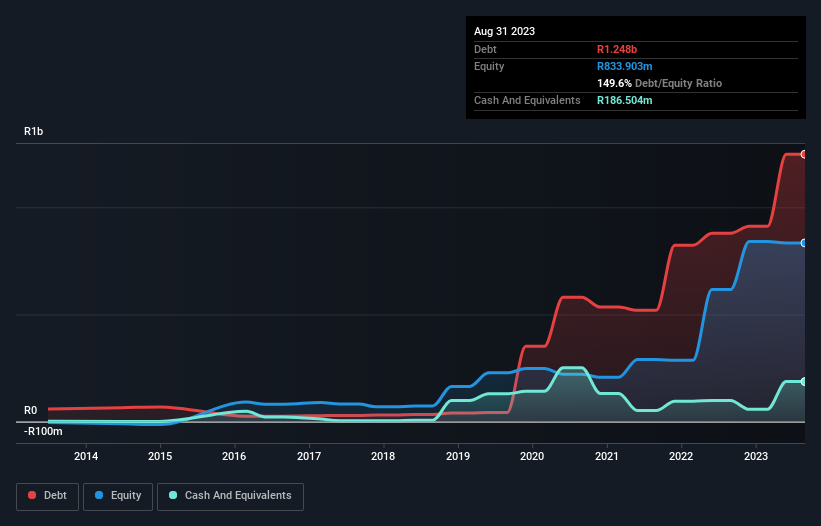This screenshot has height=526, width=821.
Task: Click the 2019 x-axis label
Action: tap(458, 456)
